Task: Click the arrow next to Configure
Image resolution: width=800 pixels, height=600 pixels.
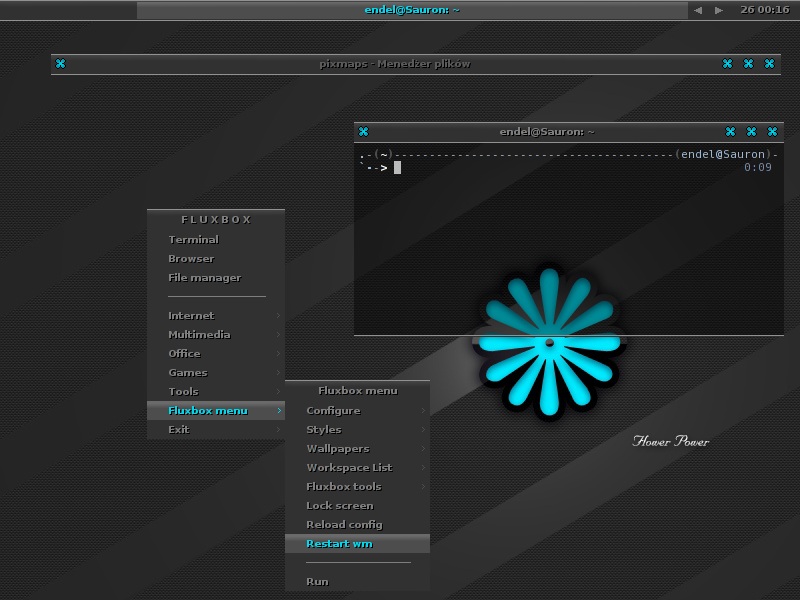Action: 423,411
